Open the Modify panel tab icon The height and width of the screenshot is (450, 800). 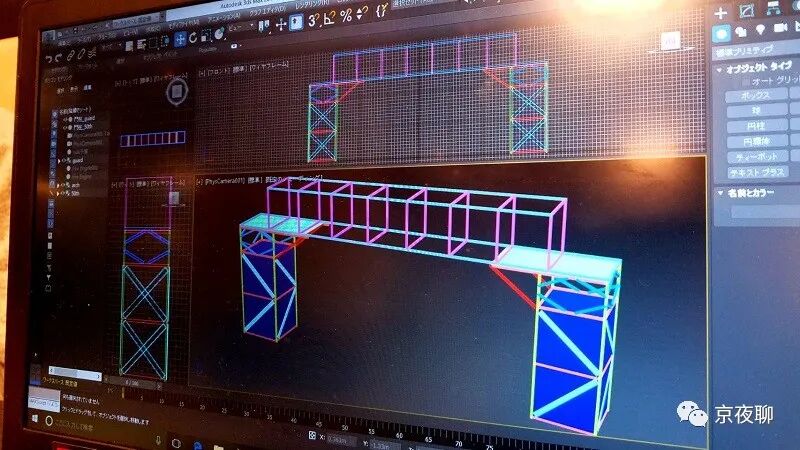(x=746, y=10)
